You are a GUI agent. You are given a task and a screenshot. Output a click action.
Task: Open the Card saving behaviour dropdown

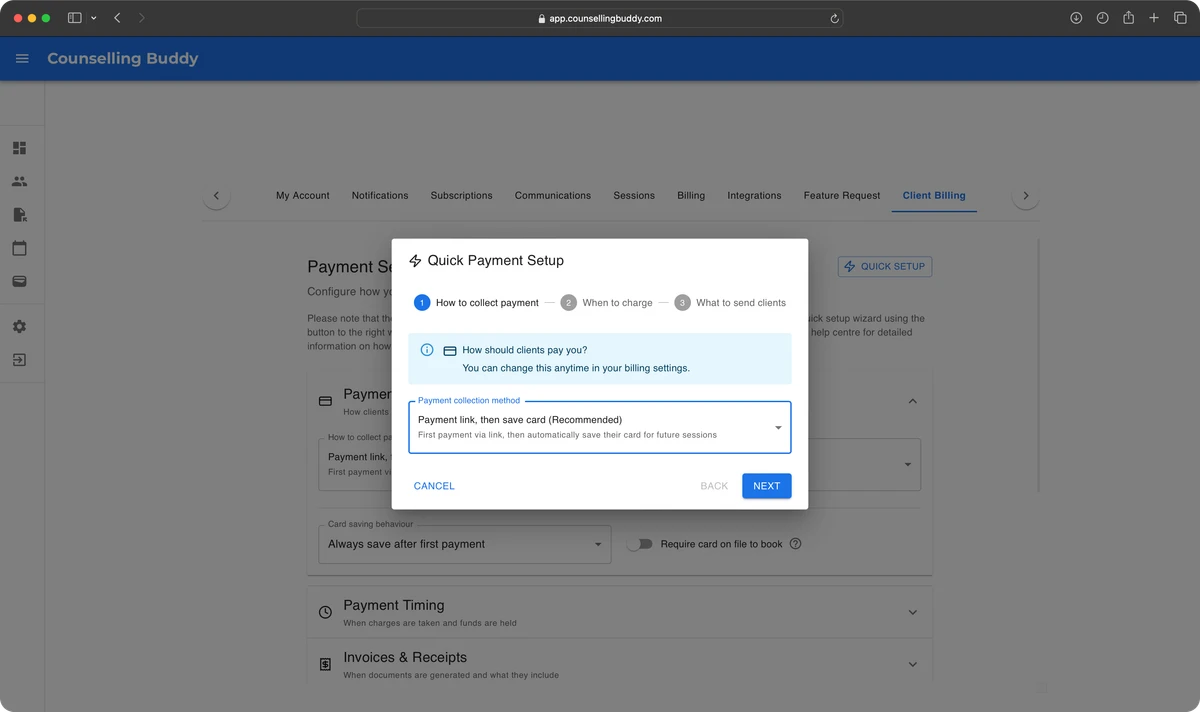point(464,544)
